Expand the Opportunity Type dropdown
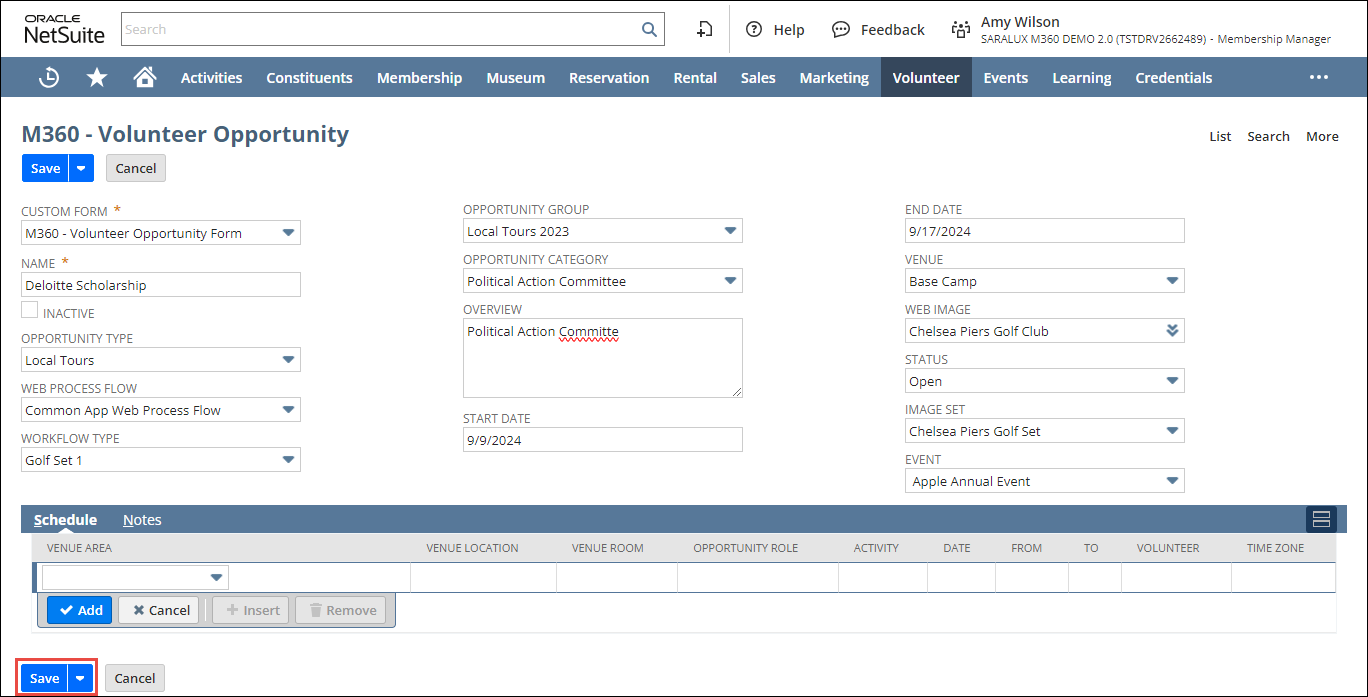 coord(288,360)
